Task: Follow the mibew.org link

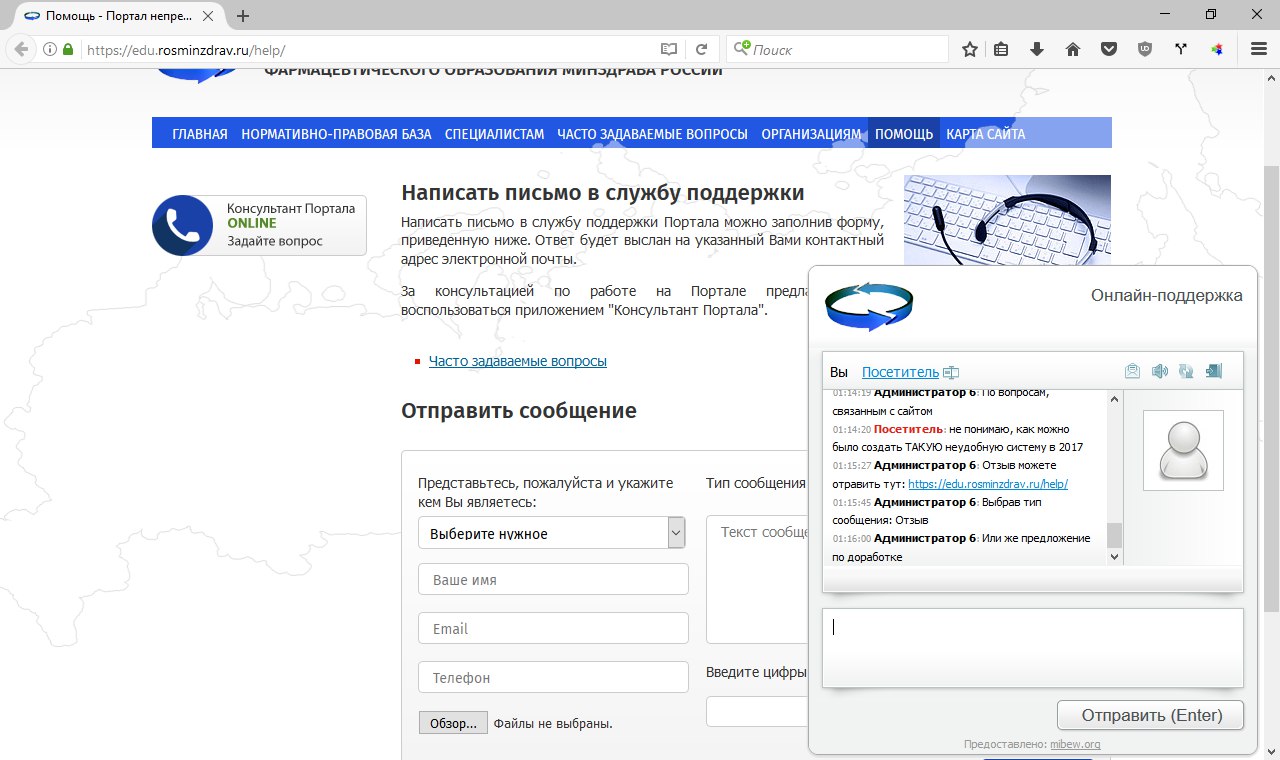Action: click(1075, 744)
